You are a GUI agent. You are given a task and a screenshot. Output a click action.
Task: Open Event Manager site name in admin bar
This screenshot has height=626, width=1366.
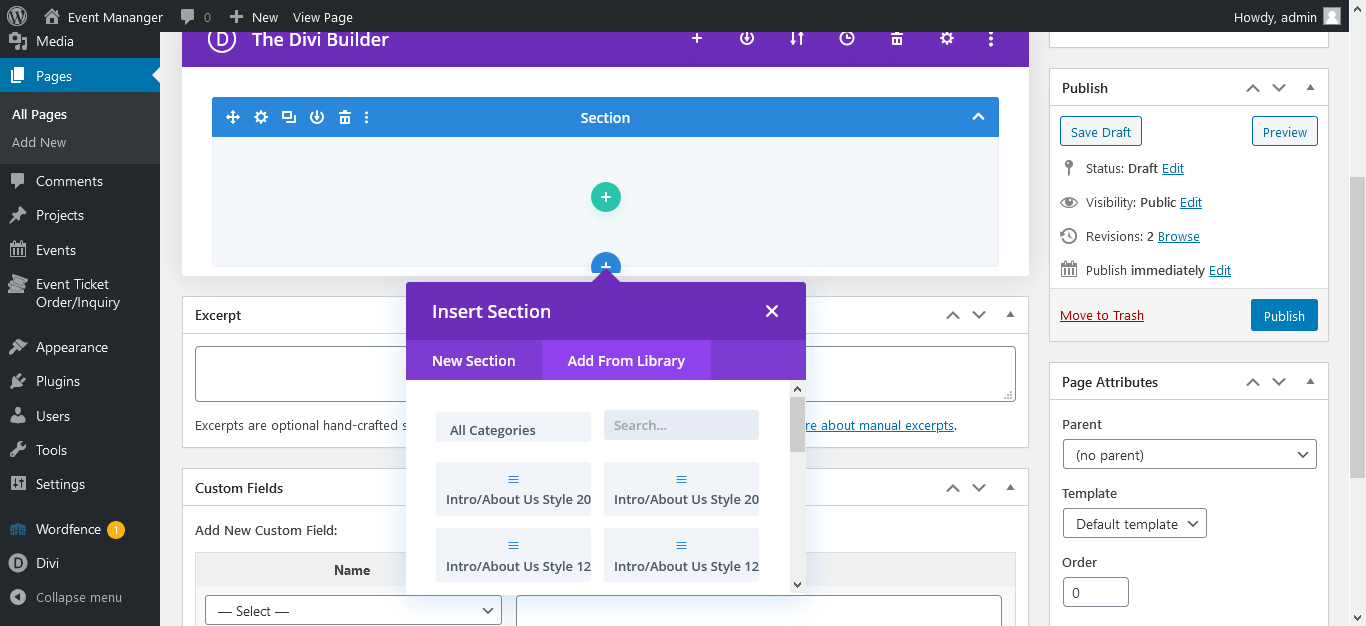[103, 17]
